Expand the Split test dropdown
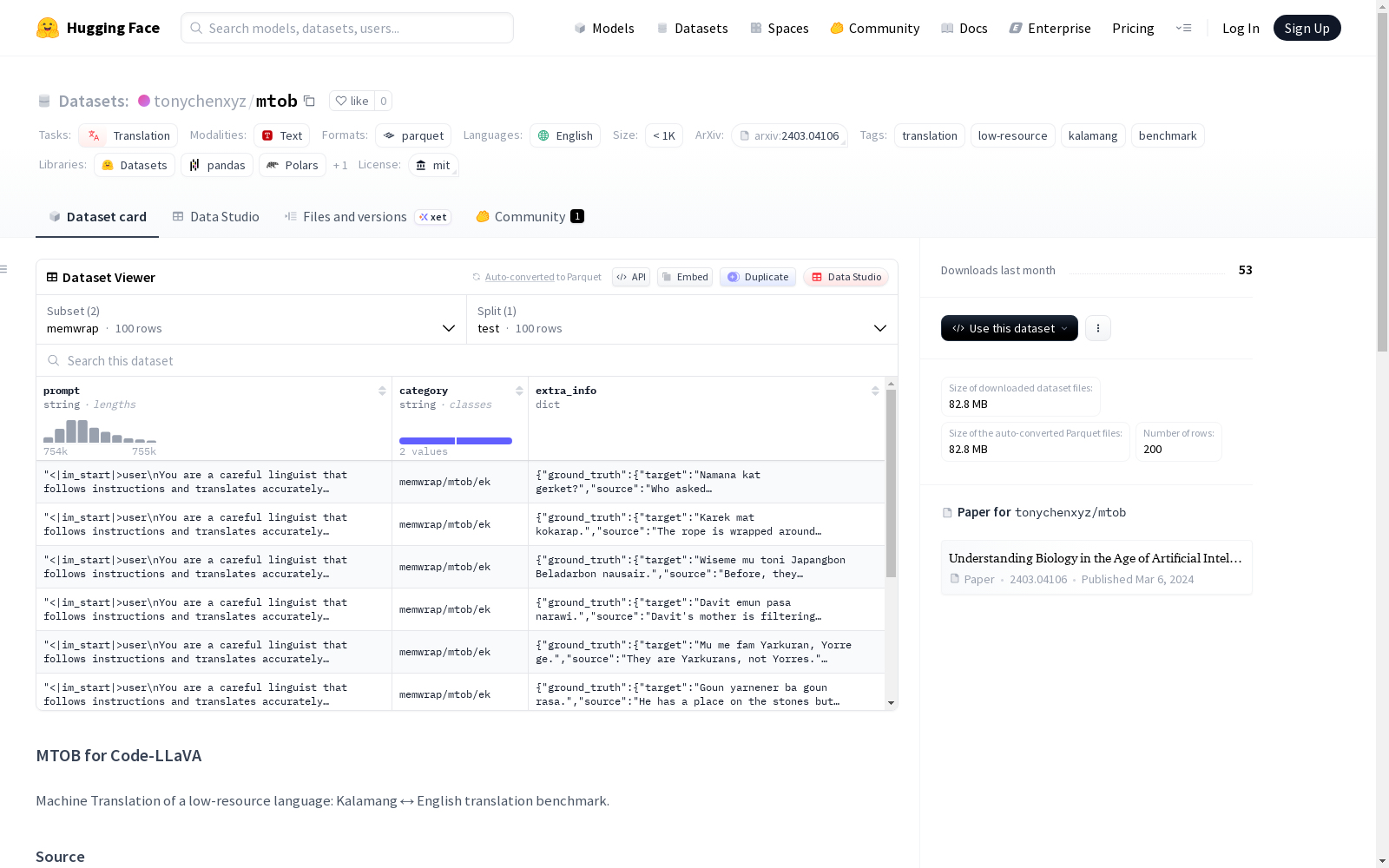Viewport: 1389px width, 868px height. [682, 319]
